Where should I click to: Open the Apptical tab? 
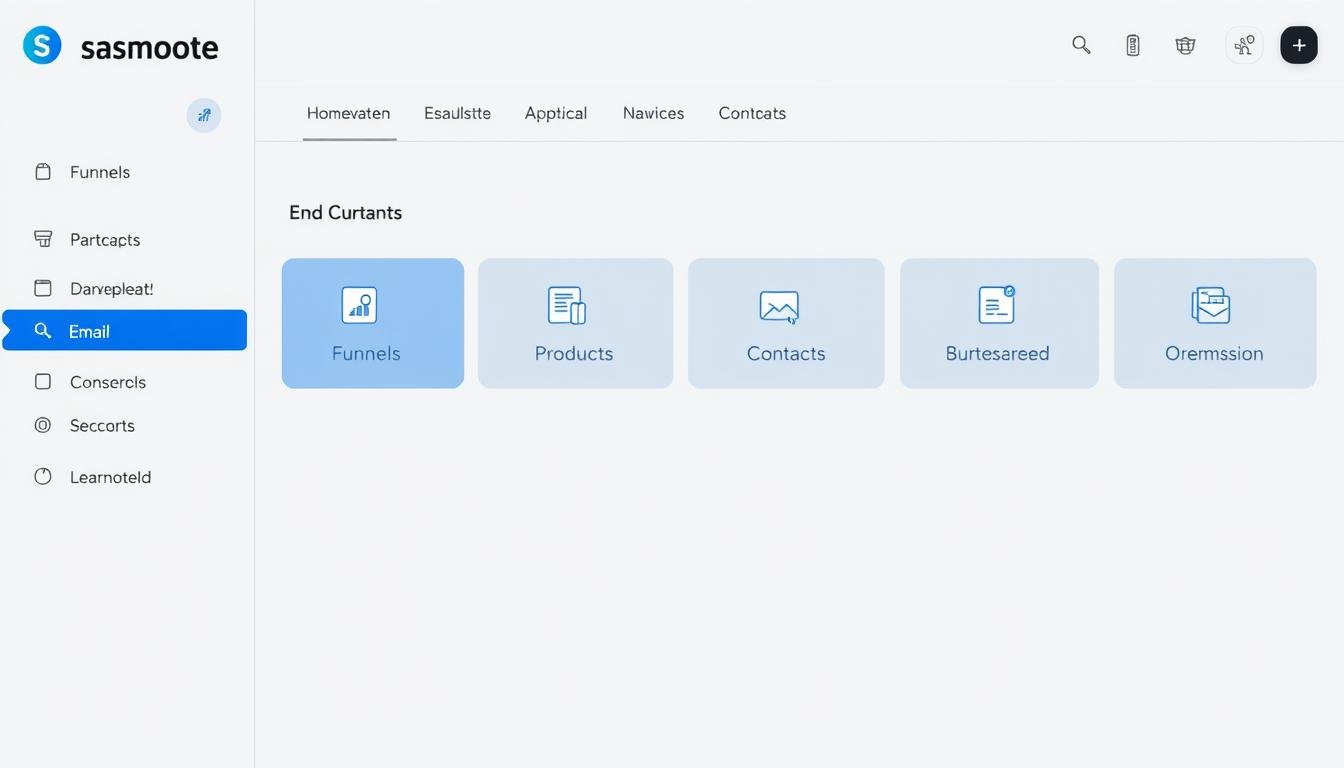(555, 113)
